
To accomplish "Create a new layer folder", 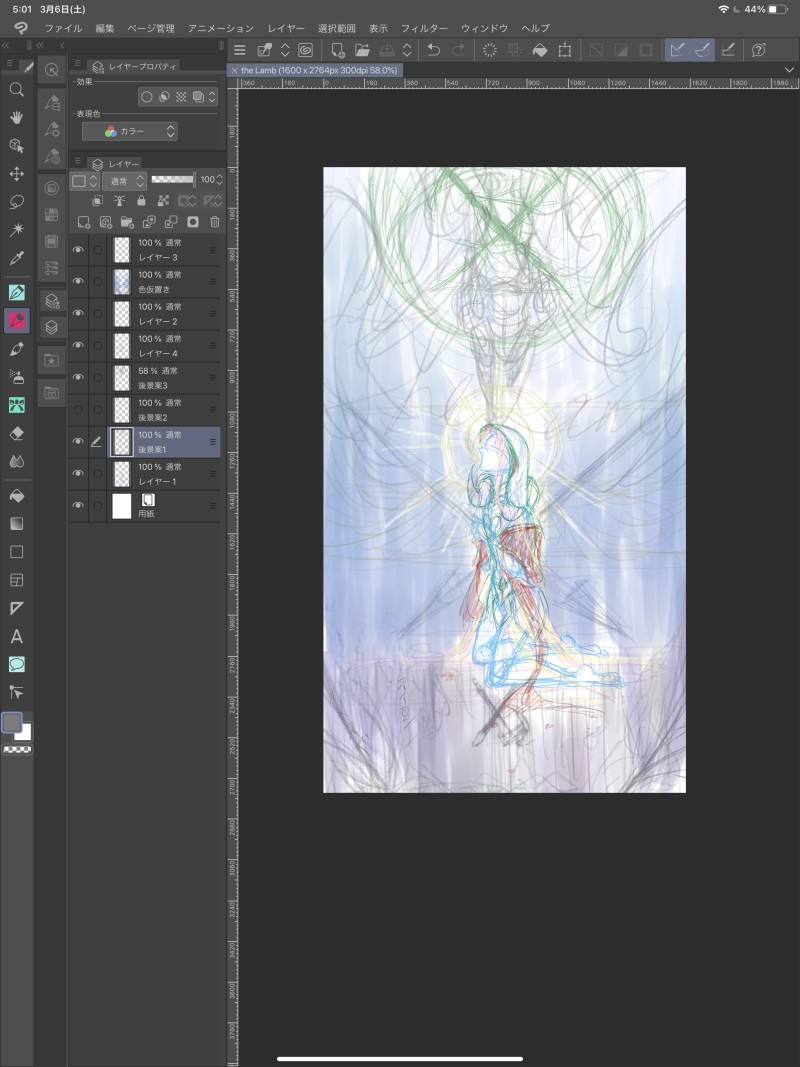I will click(127, 222).
